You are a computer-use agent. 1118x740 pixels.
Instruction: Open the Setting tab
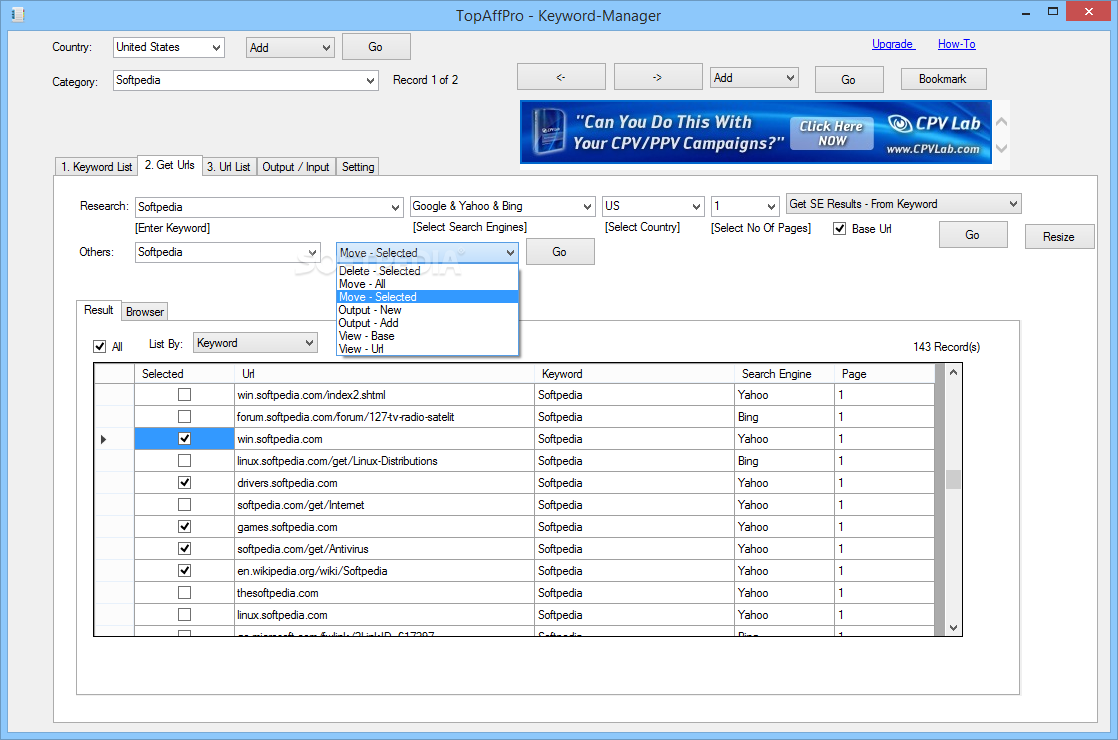click(x=358, y=167)
